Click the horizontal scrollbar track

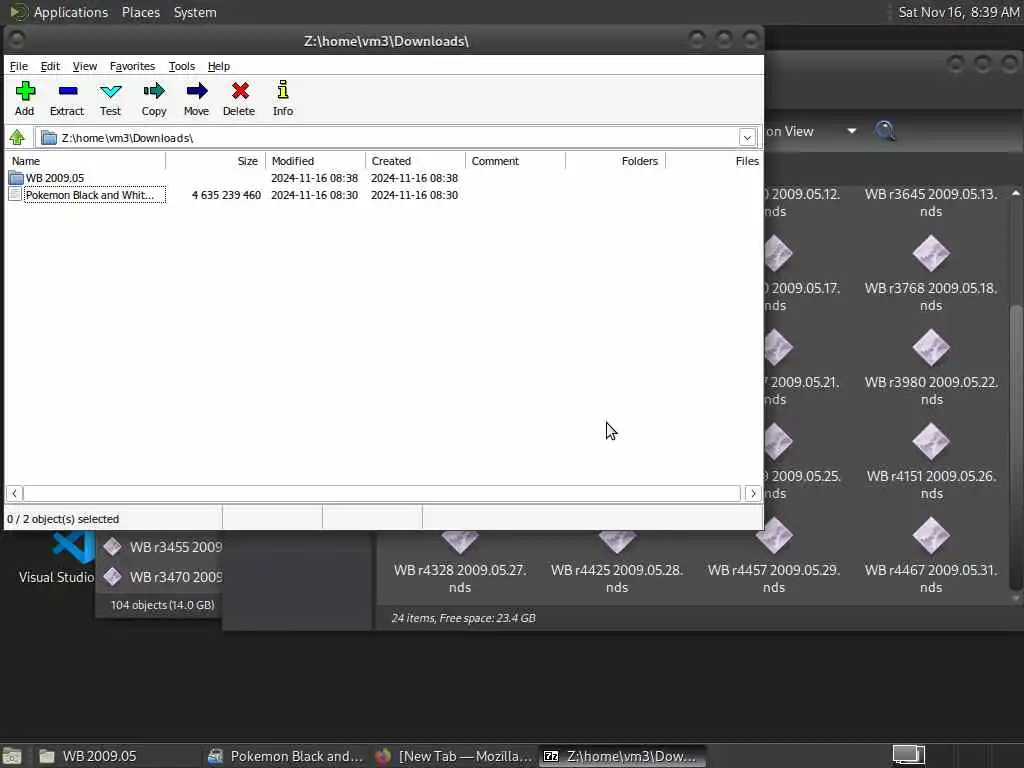pos(382,494)
